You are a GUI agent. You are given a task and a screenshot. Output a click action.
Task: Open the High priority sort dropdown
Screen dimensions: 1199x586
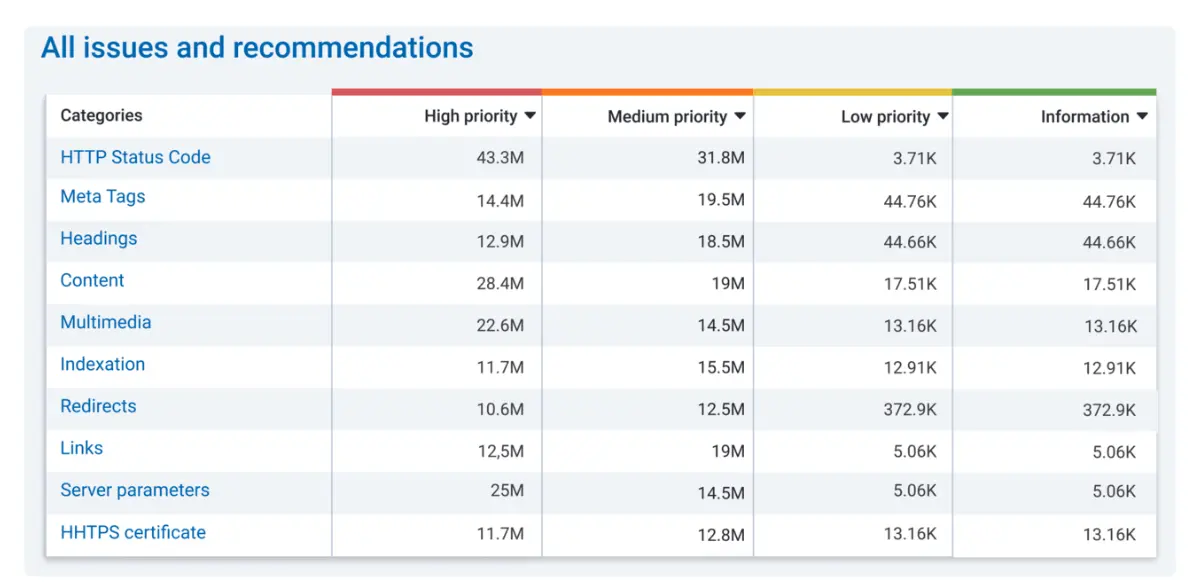point(531,116)
